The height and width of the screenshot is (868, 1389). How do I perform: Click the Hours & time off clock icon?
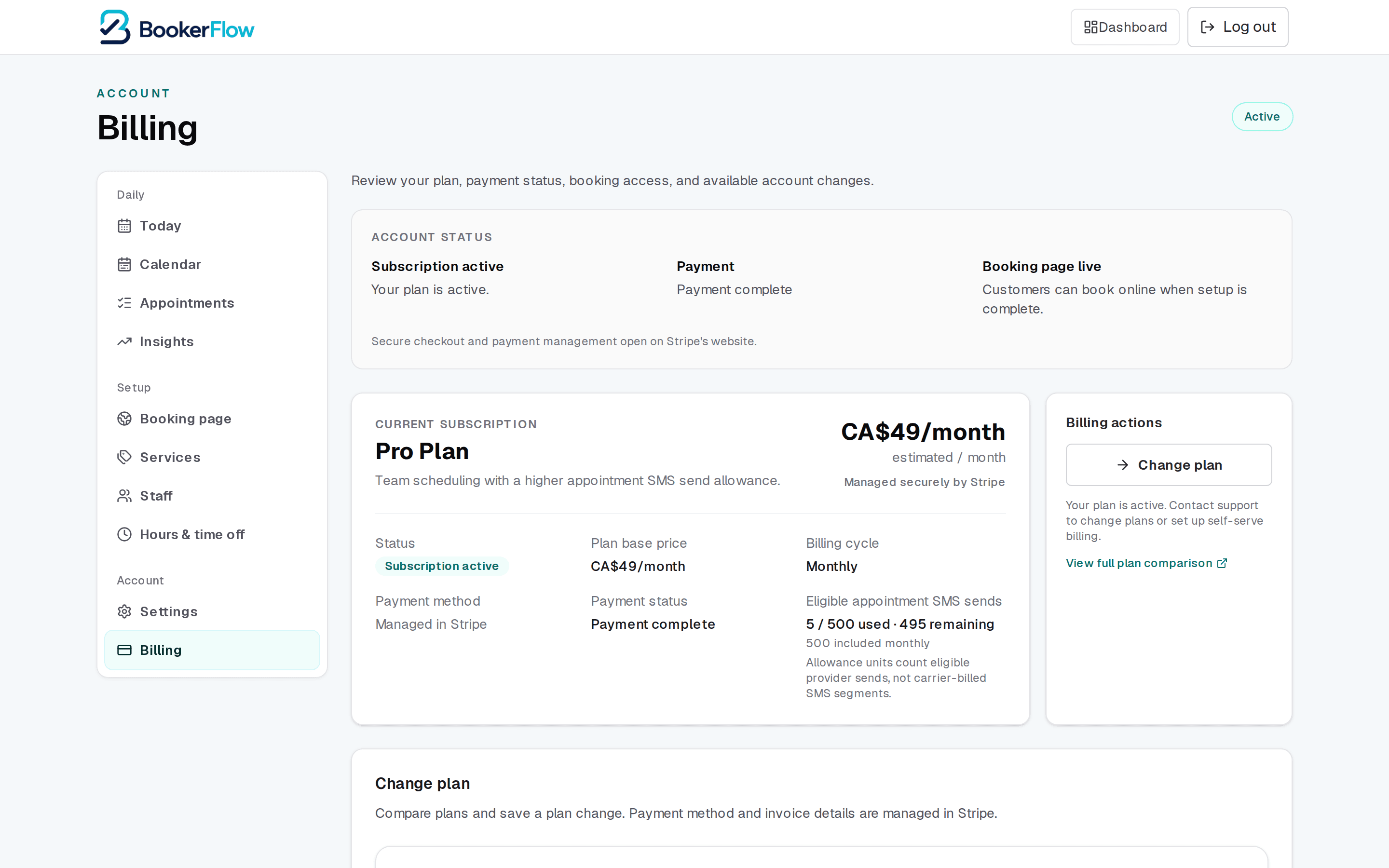(124, 534)
